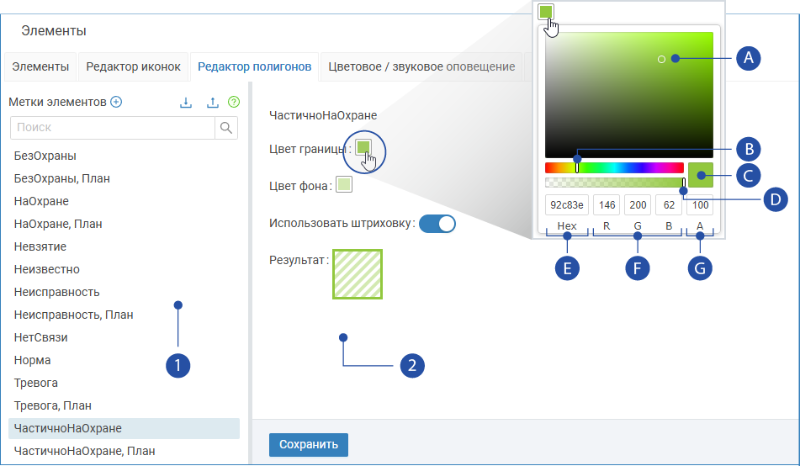
Task: Select the НетСвязи label
Action: [41, 337]
